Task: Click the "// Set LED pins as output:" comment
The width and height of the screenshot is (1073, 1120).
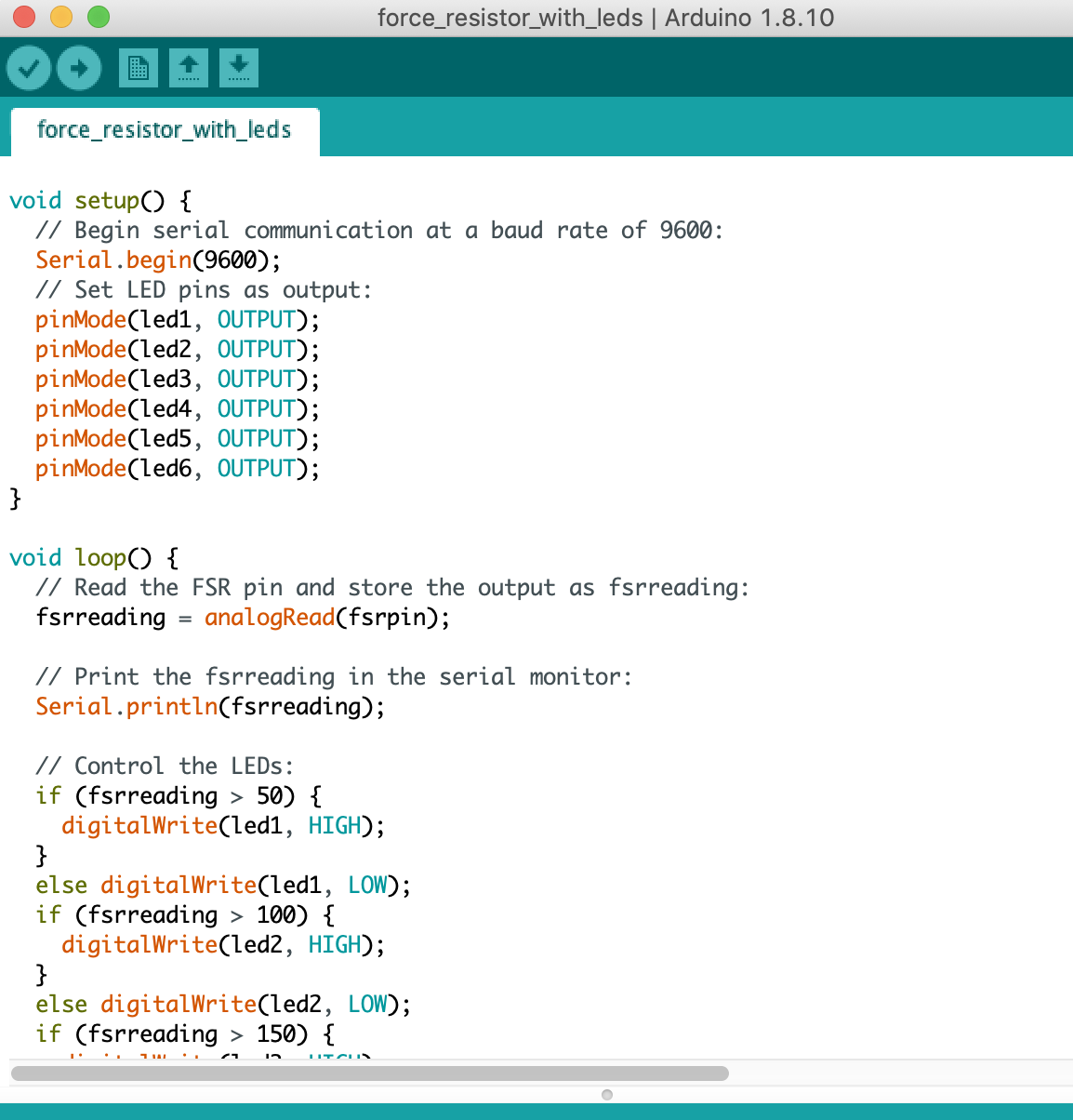Action: (x=204, y=290)
